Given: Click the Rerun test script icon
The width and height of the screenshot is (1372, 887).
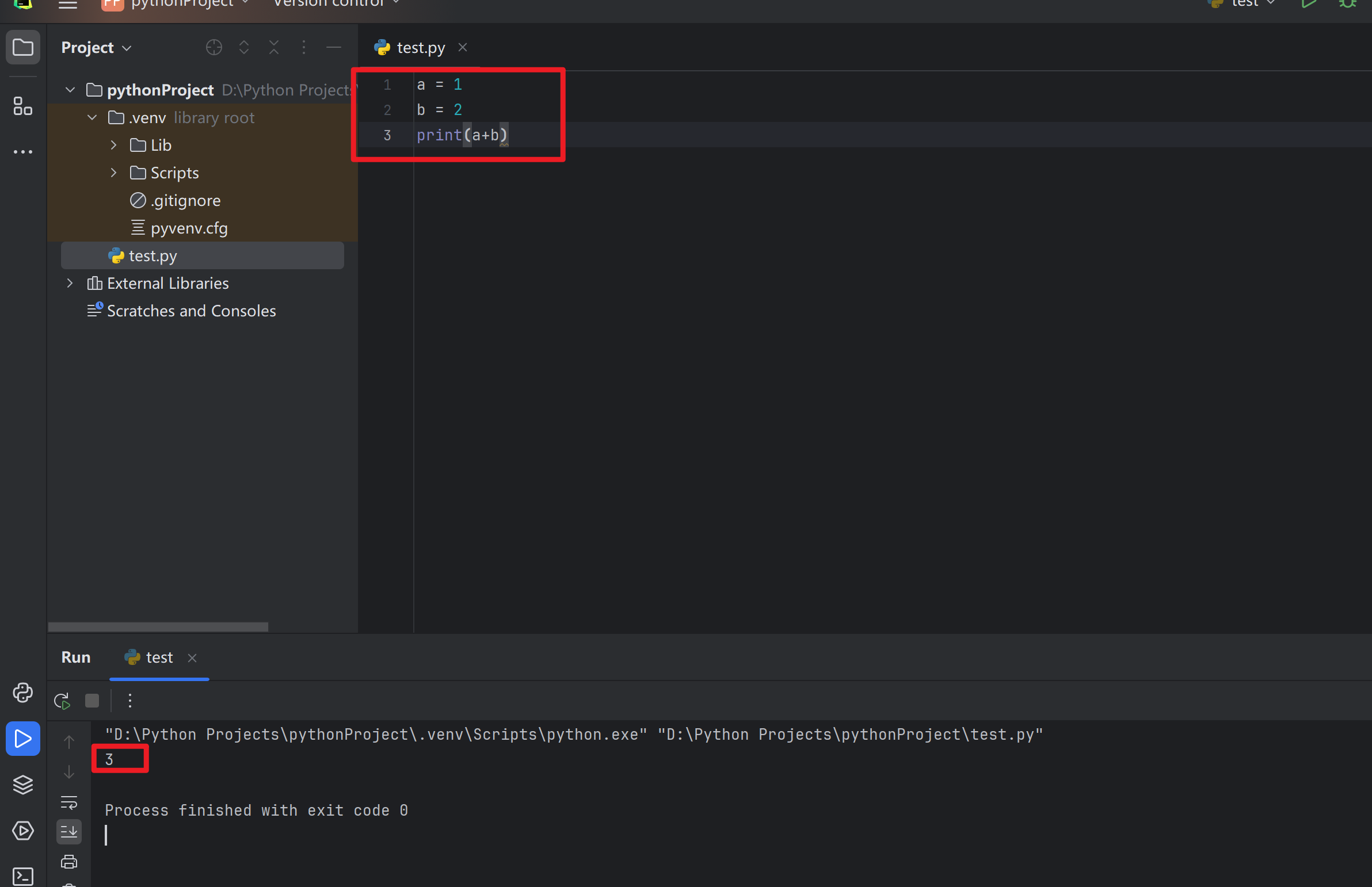Looking at the screenshot, I should pos(63,700).
